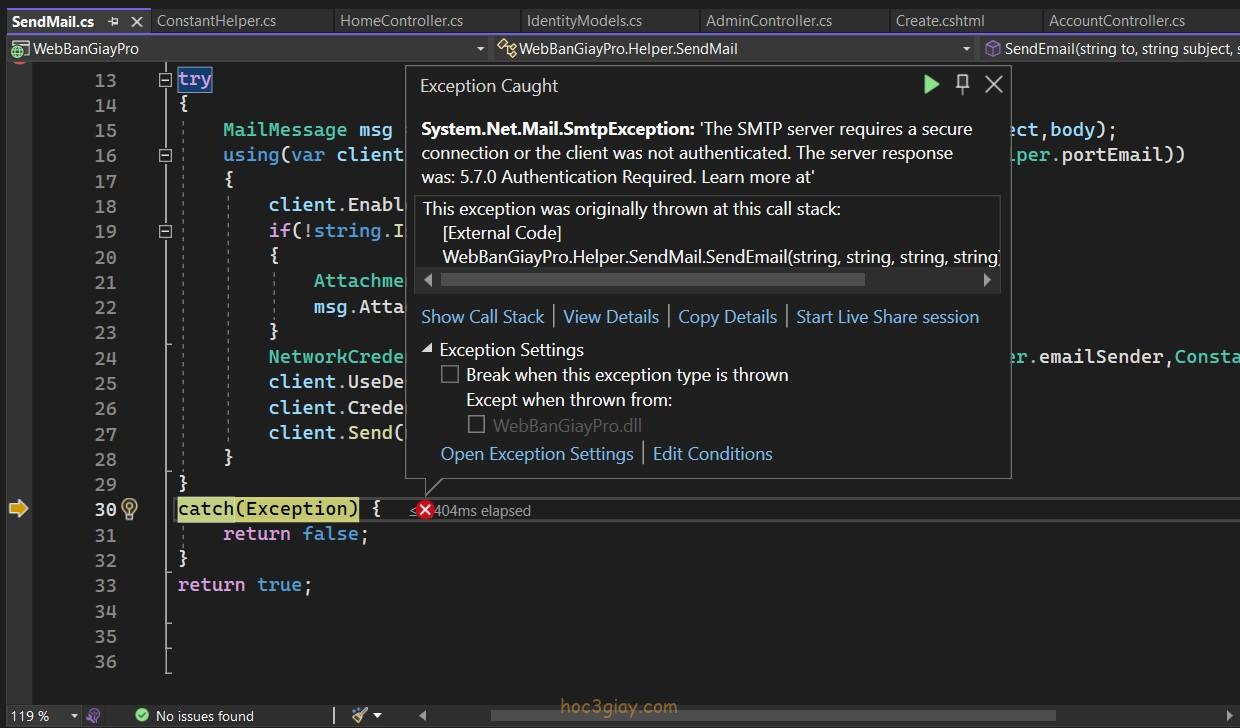Open the 119 % zoom level dropdown
The width and height of the screenshot is (1240, 728).
(x=73, y=716)
